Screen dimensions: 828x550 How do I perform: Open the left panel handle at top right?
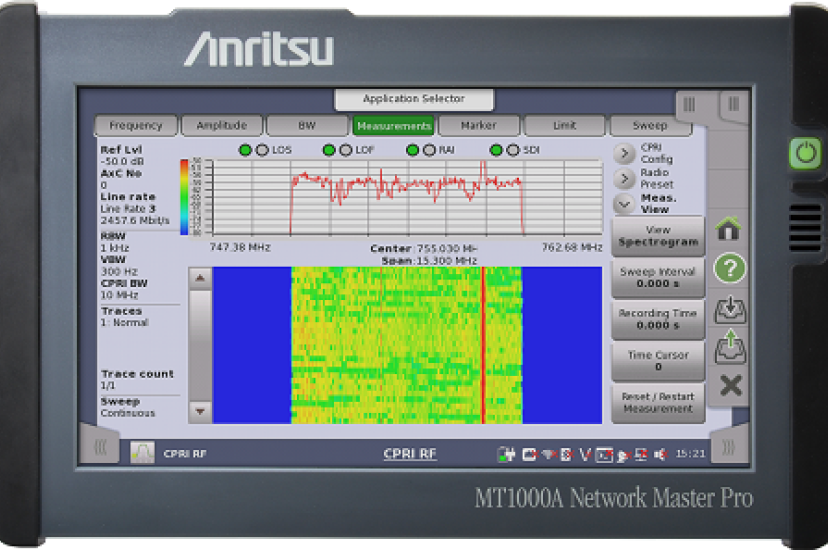(690, 104)
